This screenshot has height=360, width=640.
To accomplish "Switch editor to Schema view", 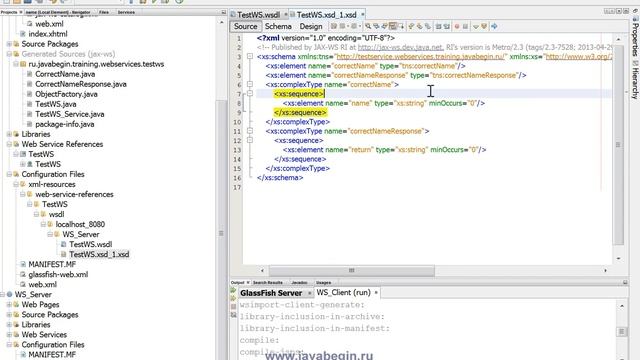I will pyautogui.click(x=278, y=26).
